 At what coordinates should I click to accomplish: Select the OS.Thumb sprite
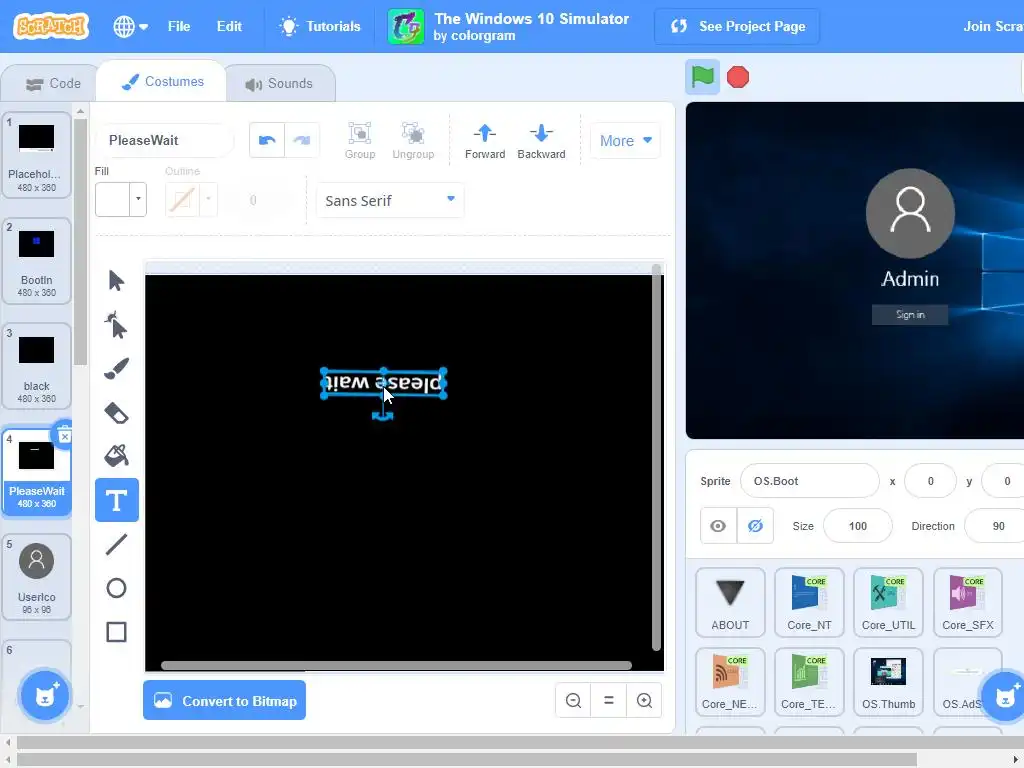pyautogui.click(x=888, y=681)
